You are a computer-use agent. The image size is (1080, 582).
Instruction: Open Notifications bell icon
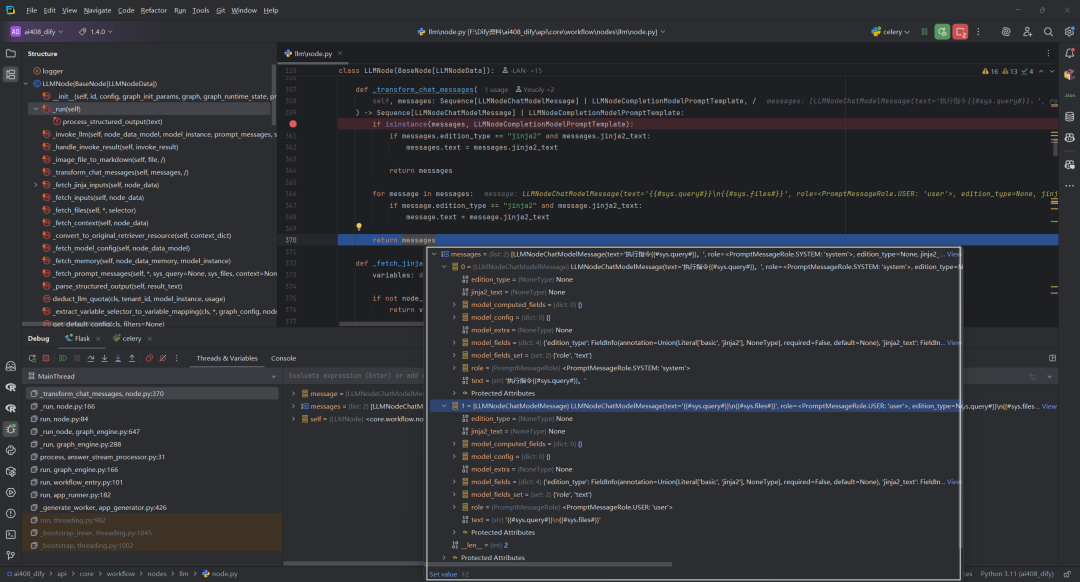click(1069, 53)
